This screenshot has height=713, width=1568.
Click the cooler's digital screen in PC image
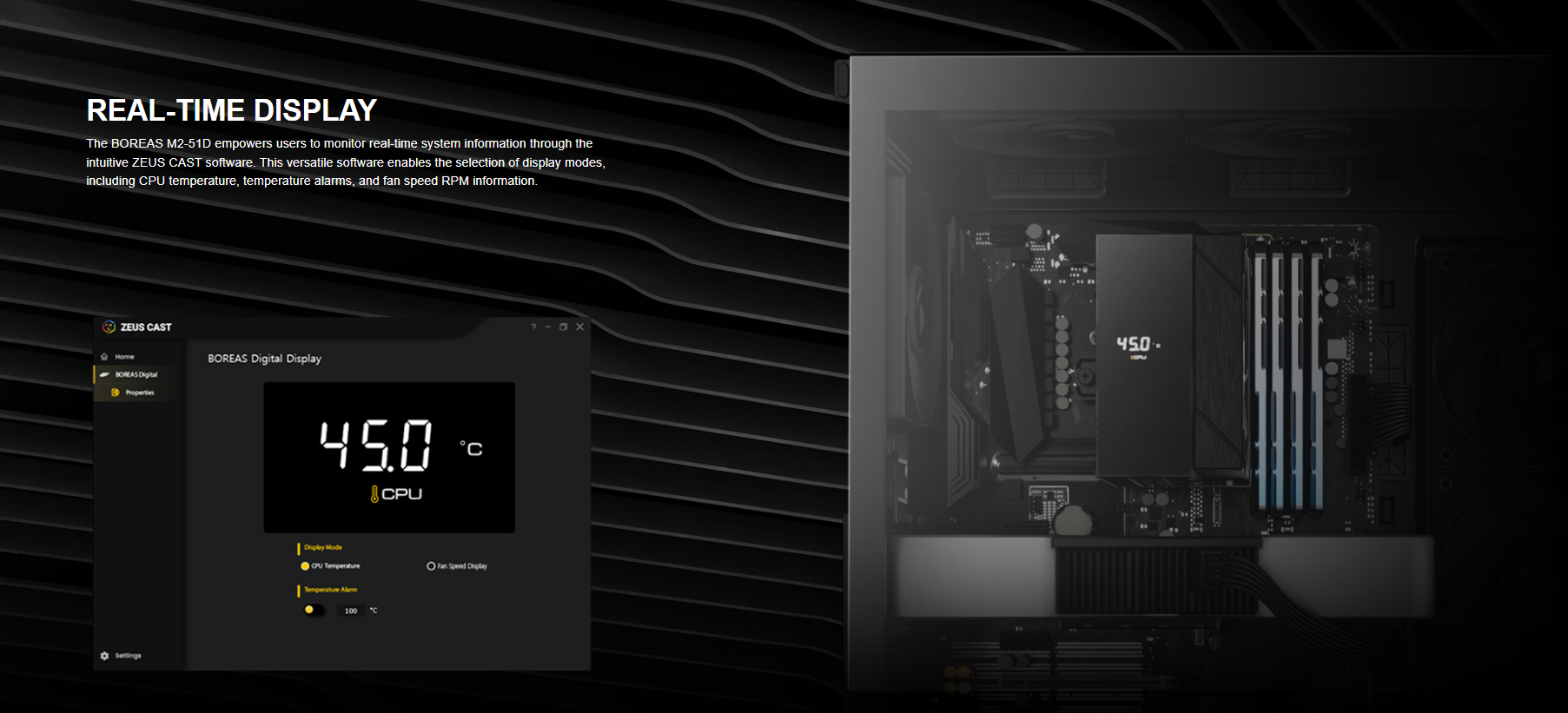[1137, 347]
